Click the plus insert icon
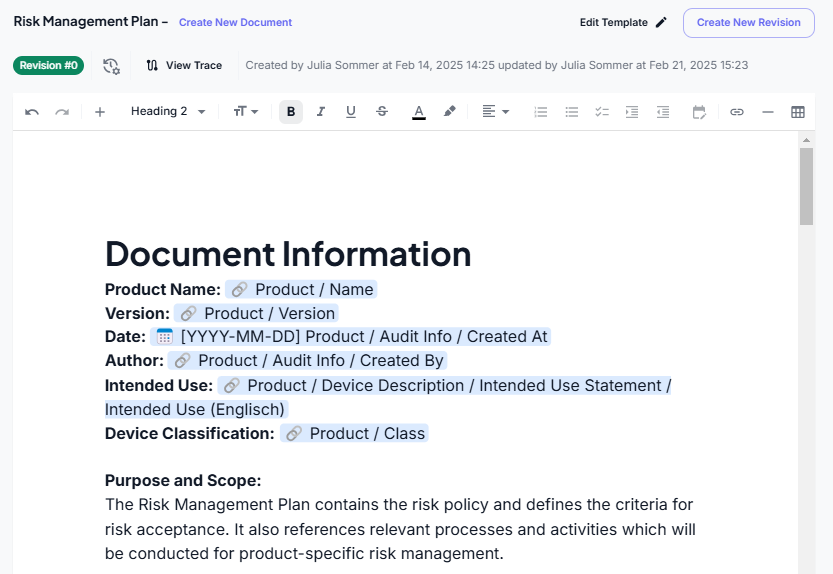 (100, 112)
